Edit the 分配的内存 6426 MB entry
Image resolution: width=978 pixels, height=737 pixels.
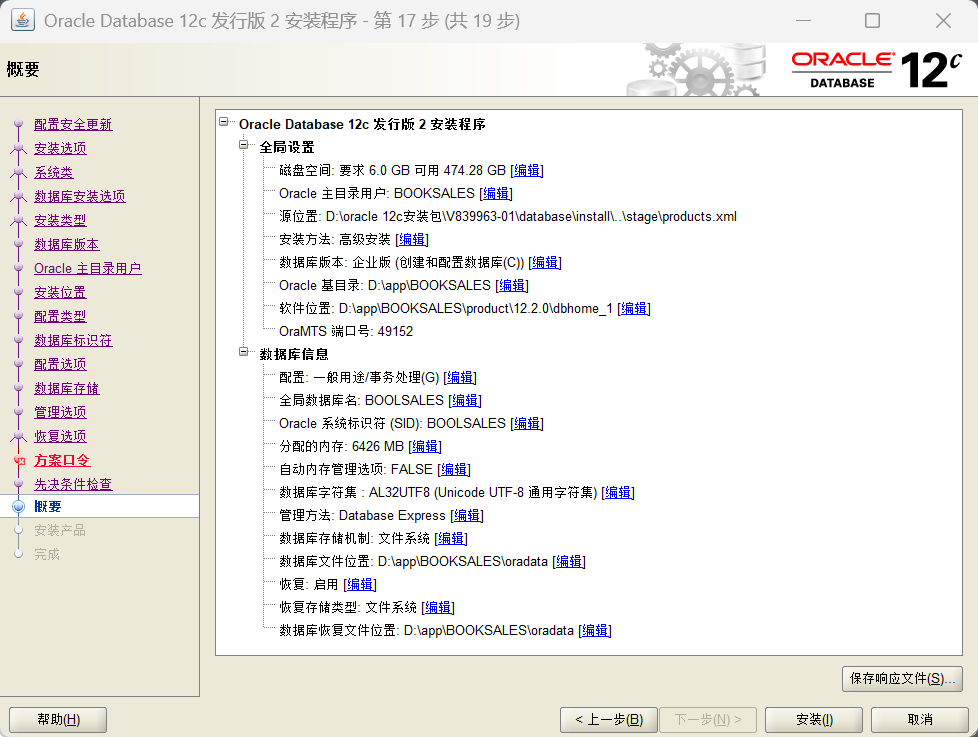[425, 446]
